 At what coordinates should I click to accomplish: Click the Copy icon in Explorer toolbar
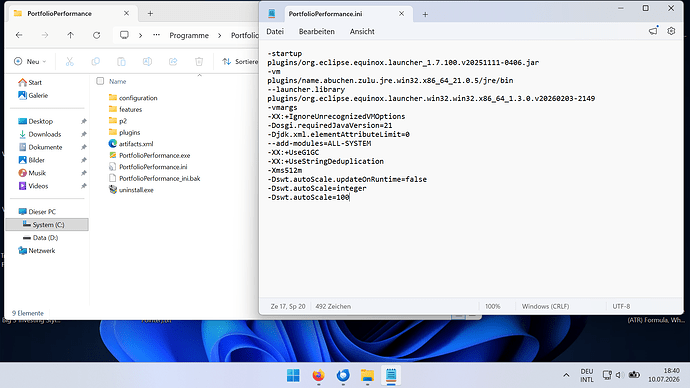tap(95, 62)
